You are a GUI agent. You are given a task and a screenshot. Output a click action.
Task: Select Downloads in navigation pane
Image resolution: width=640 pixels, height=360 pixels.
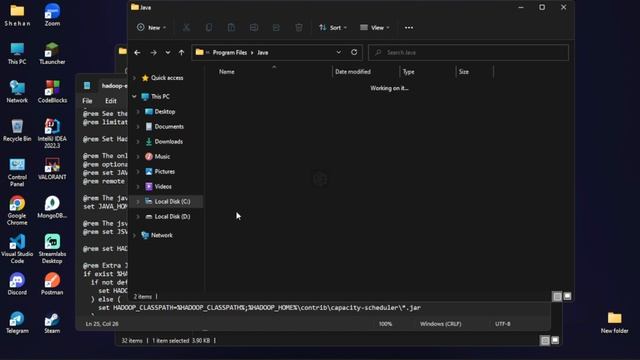tap(169, 142)
